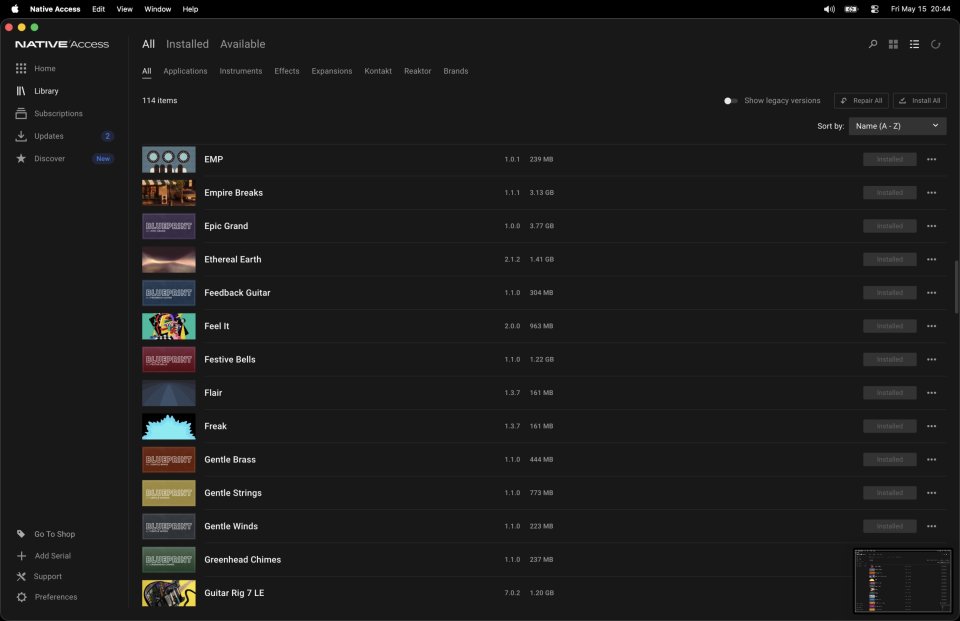Select the Brands category tab

click(456, 71)
